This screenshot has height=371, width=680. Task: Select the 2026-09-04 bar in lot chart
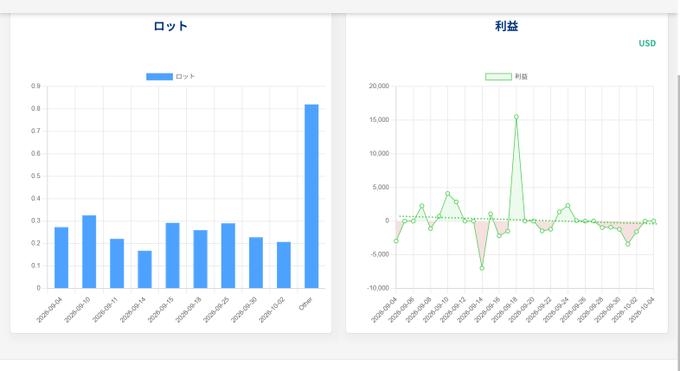(61, 258)
